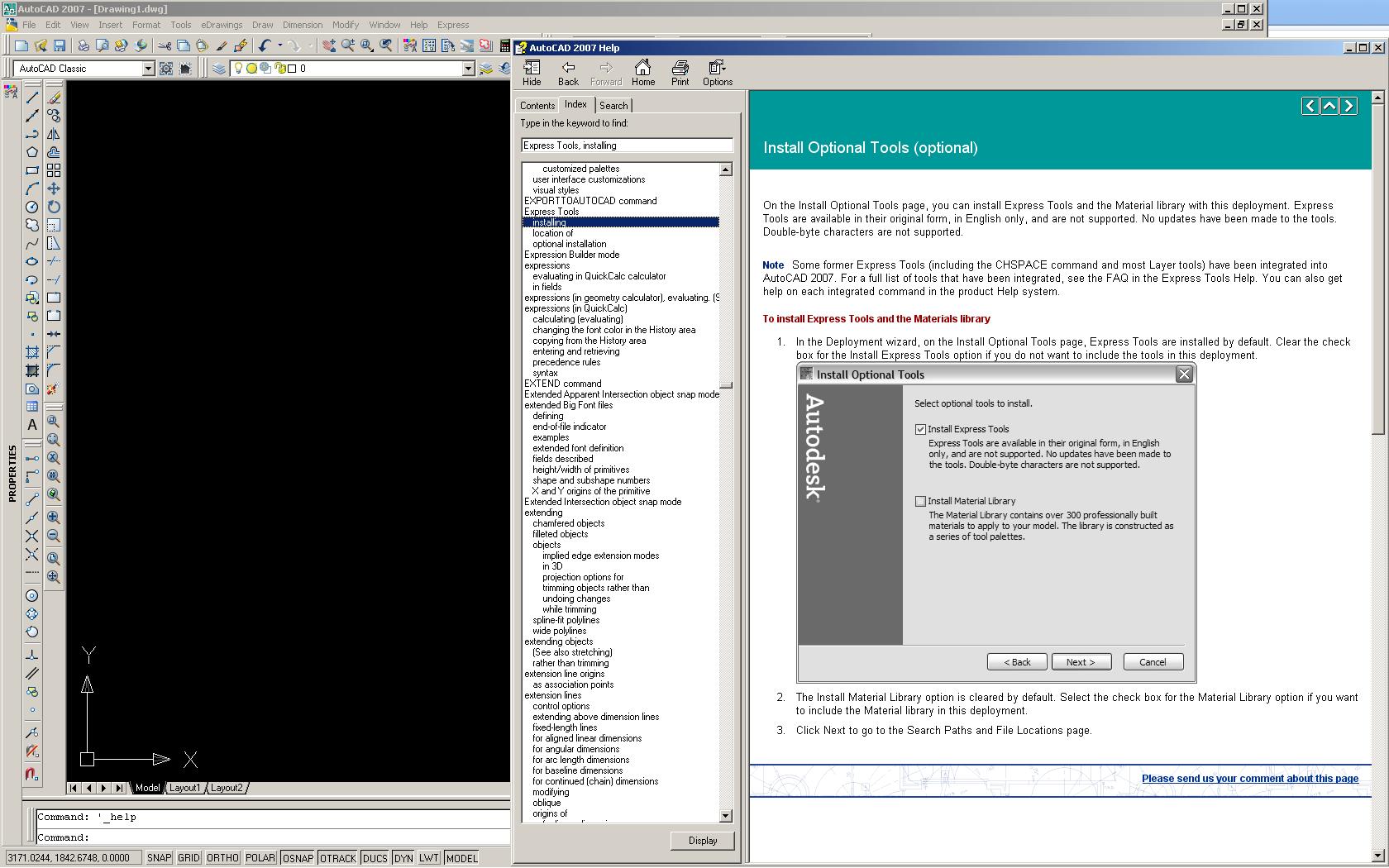Open the QuickCalc calculator icon
Image resolution: width=1389 pixels, height=868 pixels.
505,46
